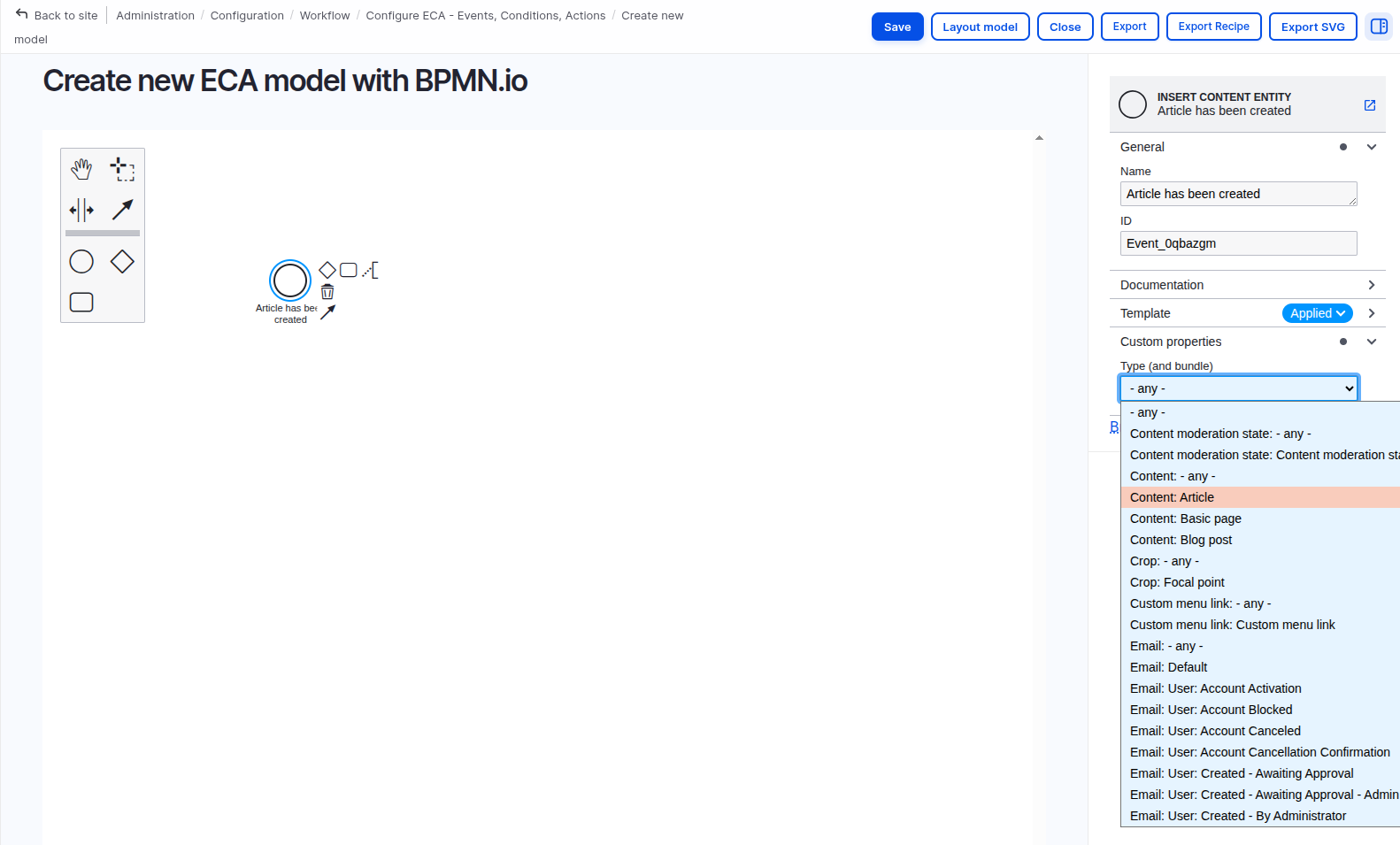
Task: Activate the create/remove space tool
Action: tap(81, 210)
